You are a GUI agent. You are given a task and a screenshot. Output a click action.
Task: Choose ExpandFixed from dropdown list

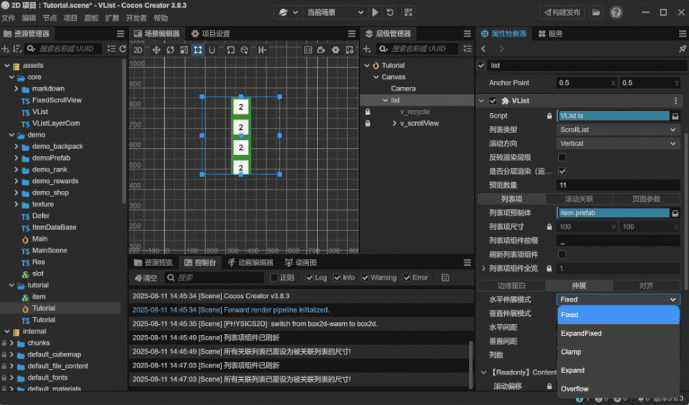(x=618, y=333)
